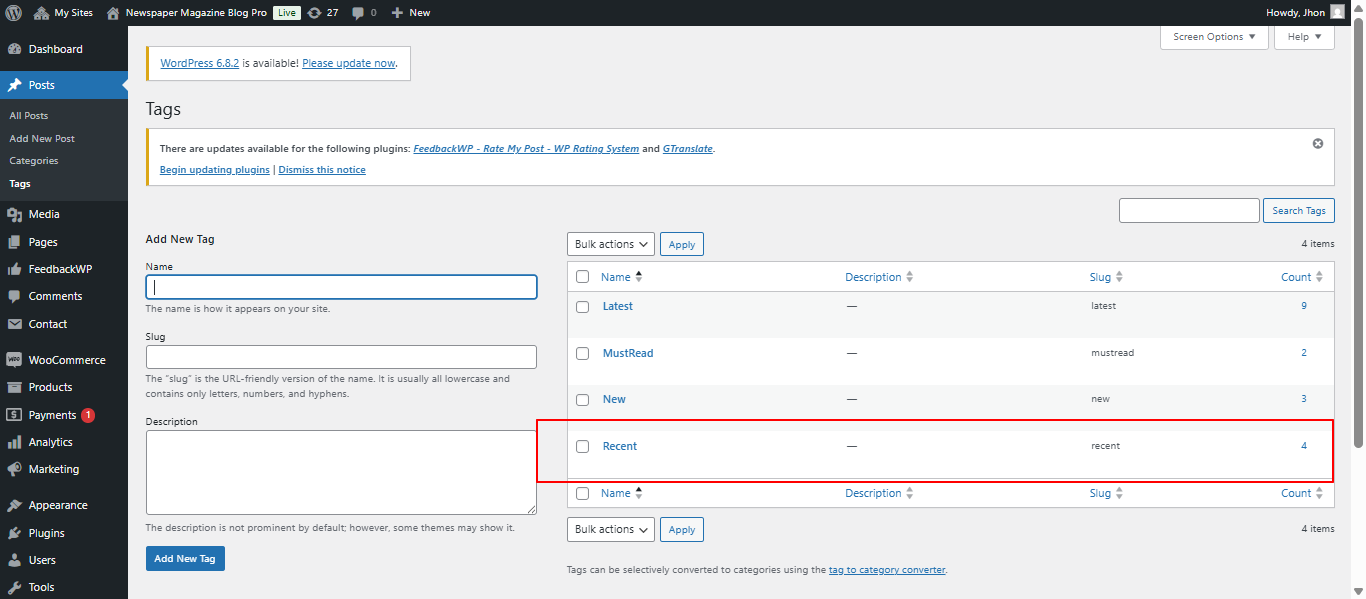The image size is (1366, 599).
Task: Open the Media library icon
Action: pos(14,214)
